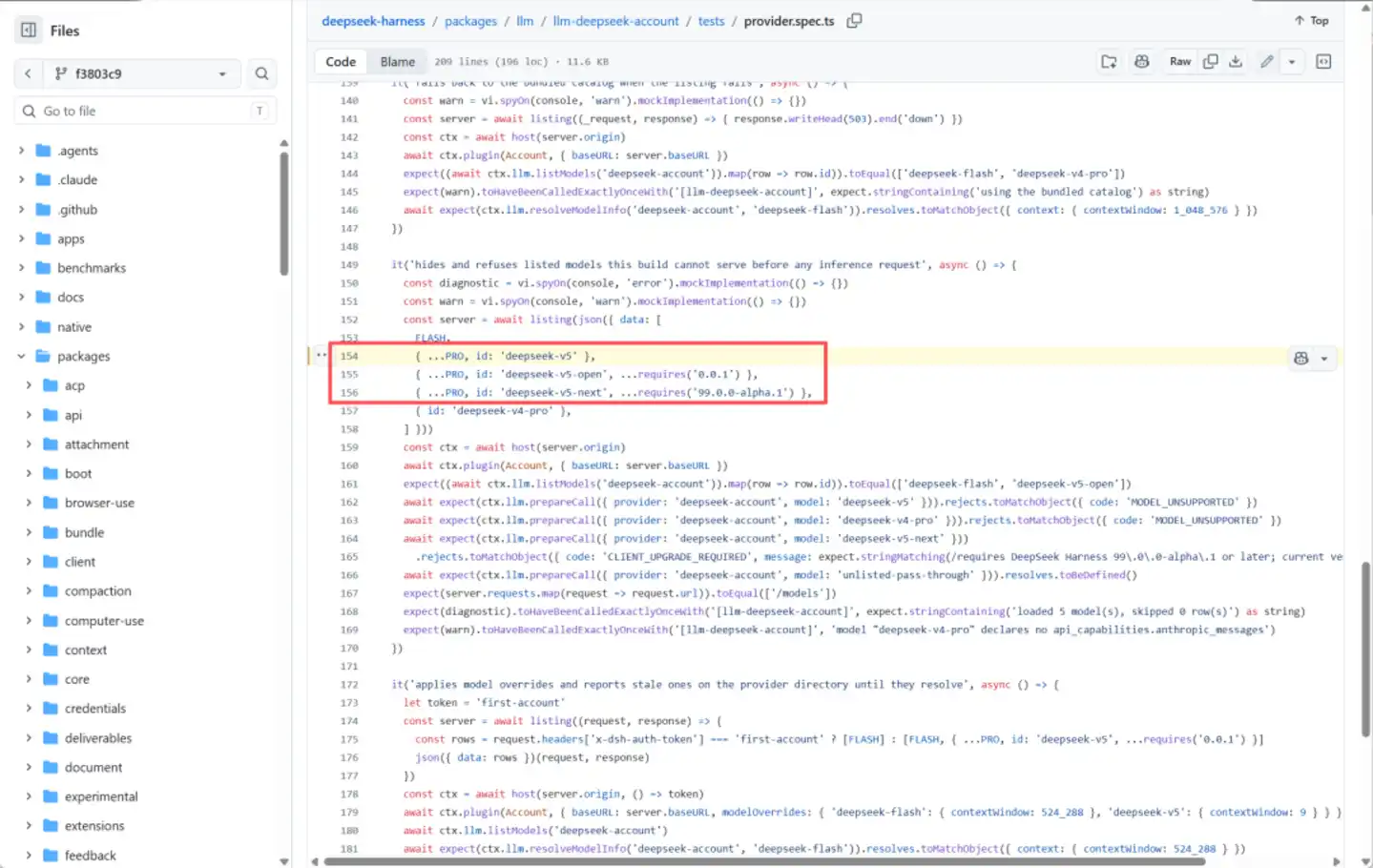
Task: Click the back arrow beside f3803c9
Action: tap(28, 73)
